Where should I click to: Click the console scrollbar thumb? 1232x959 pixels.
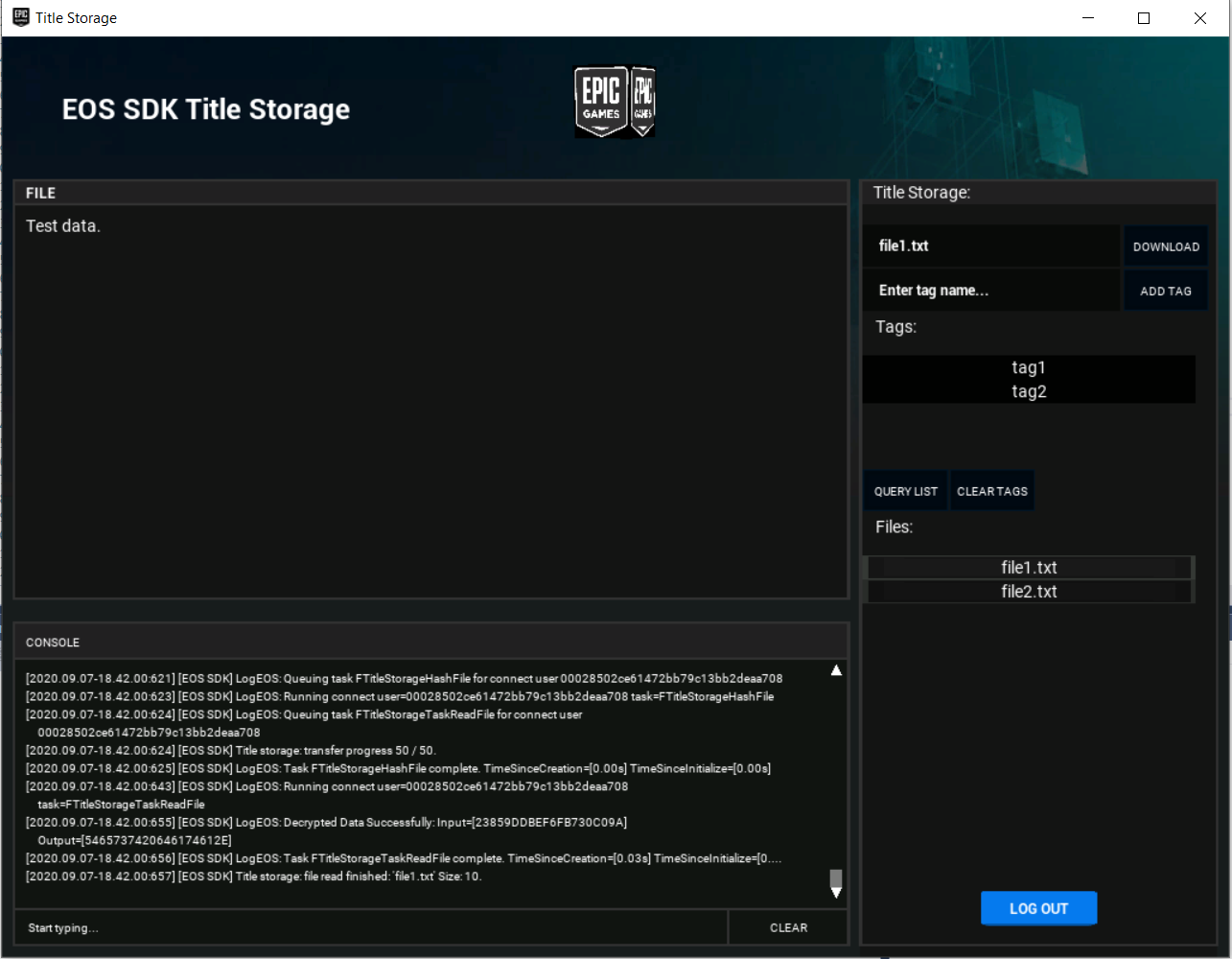tap(836, 878)
